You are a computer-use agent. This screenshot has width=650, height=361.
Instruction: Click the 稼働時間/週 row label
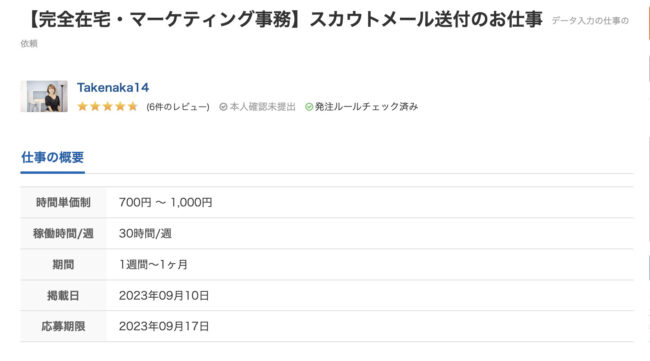(x=63, y=233)
